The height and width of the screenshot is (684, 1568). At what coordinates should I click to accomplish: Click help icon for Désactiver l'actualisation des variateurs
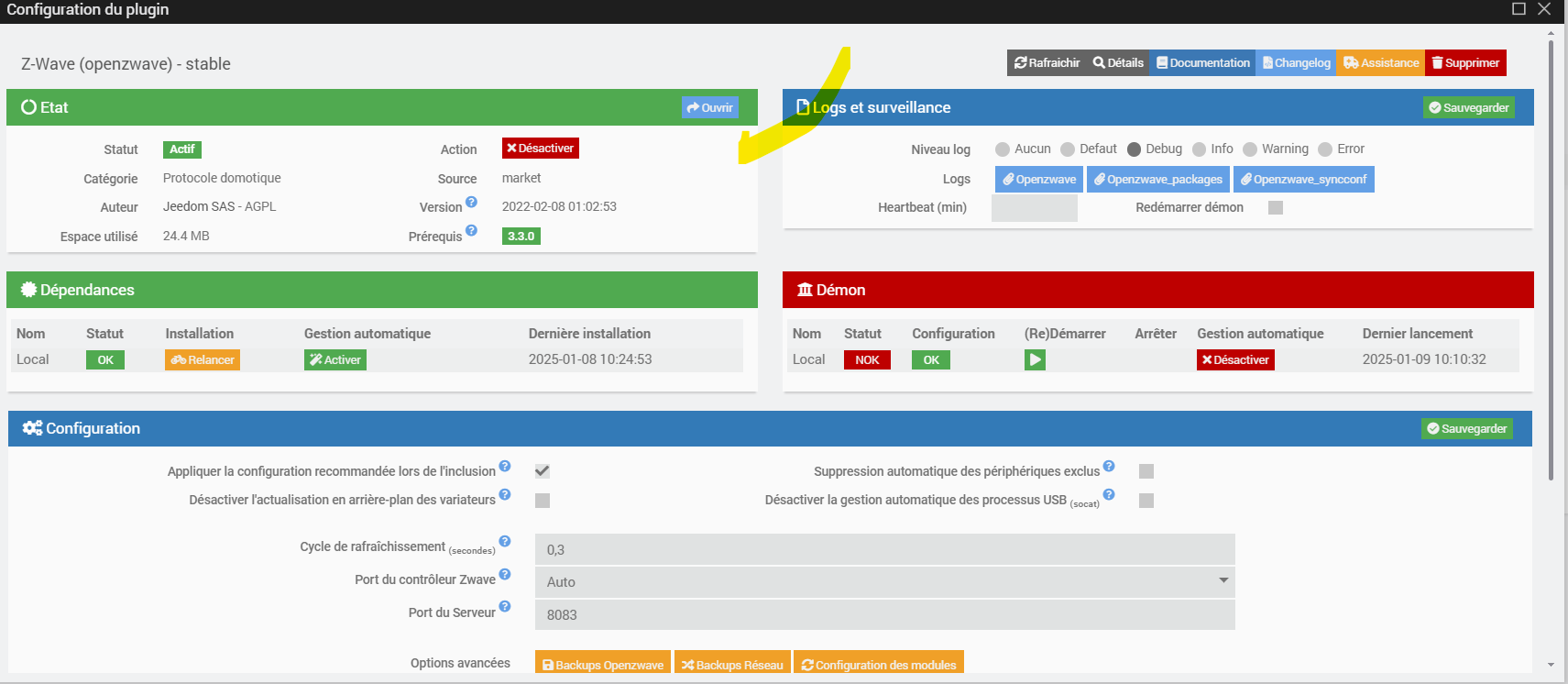(505, 495)
